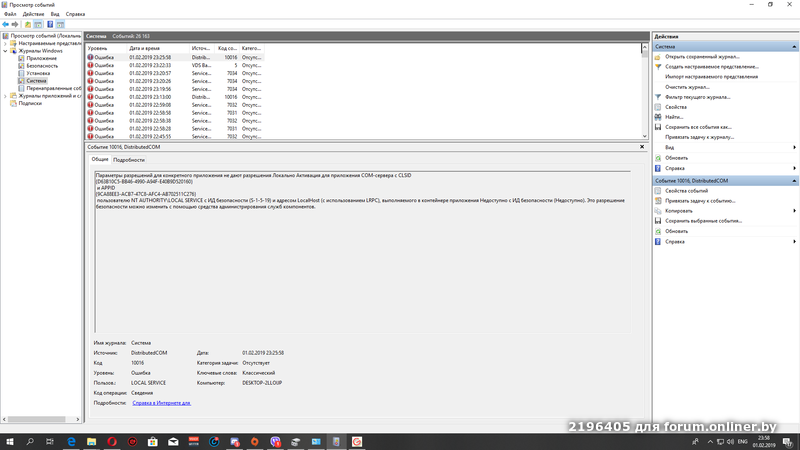Switch to the Подробности tab

(x=129, y=160)
